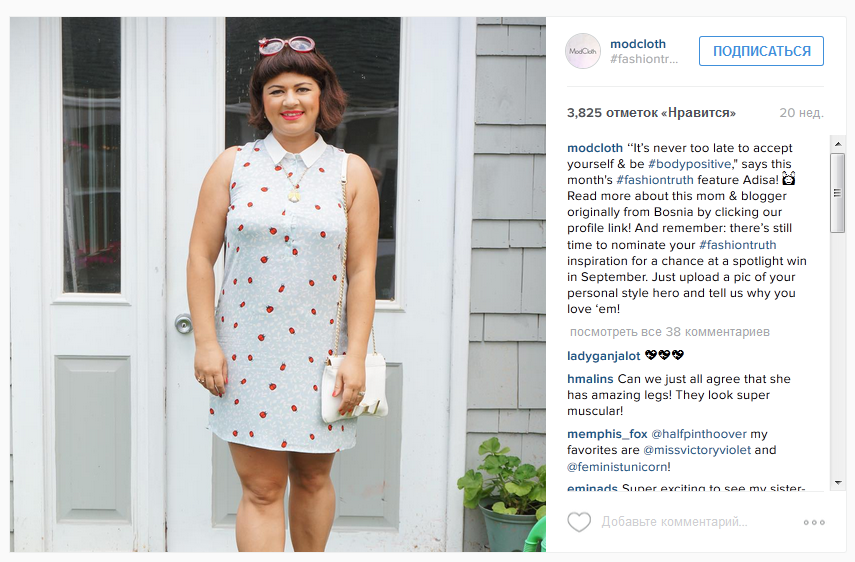Open the three-dots more options menu
This screenshot has height=562, width=855.
pyautogui.click(x=814, y=522)
